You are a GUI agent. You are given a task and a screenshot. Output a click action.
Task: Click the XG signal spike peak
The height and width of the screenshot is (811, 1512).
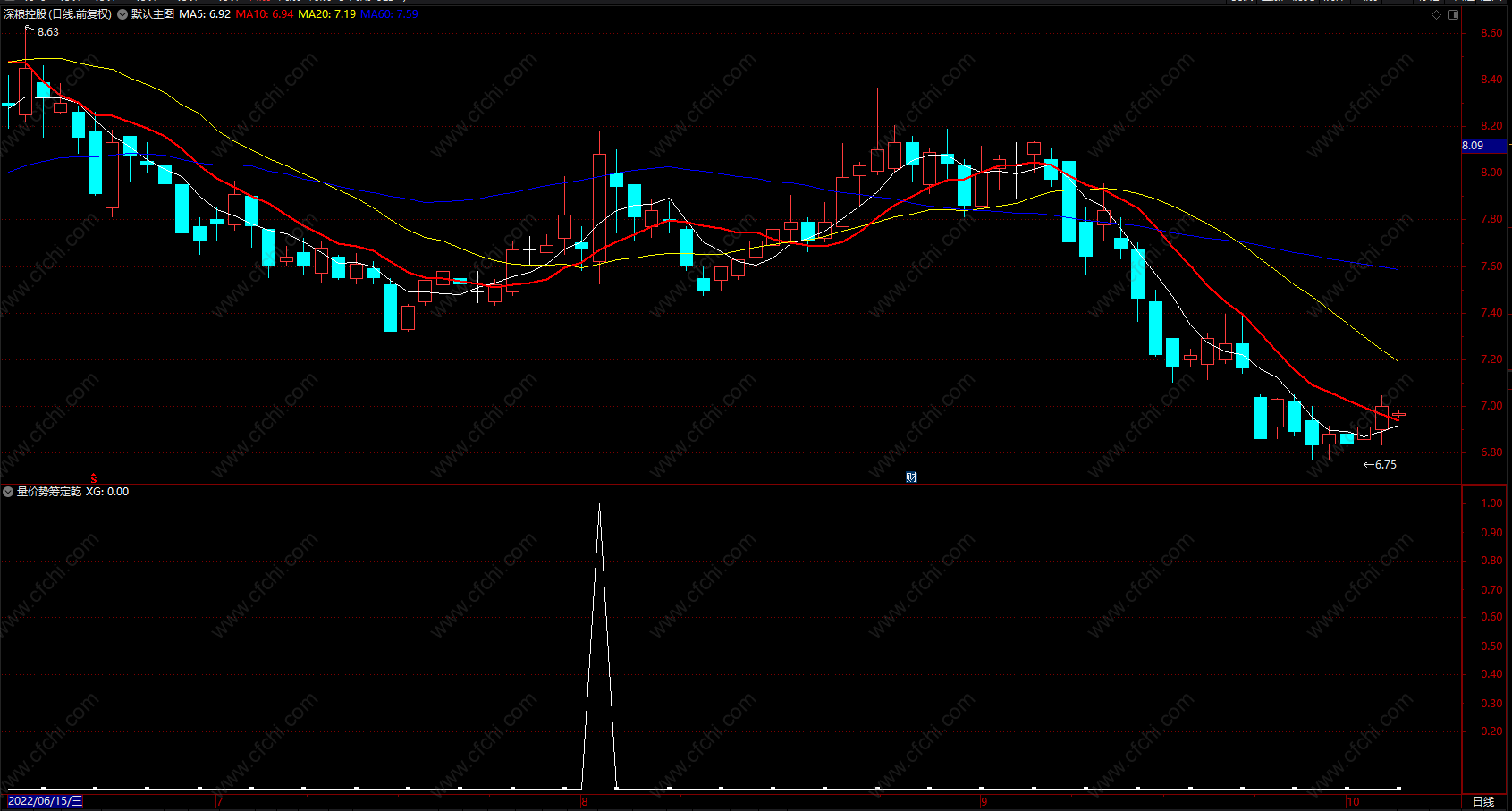599,506
